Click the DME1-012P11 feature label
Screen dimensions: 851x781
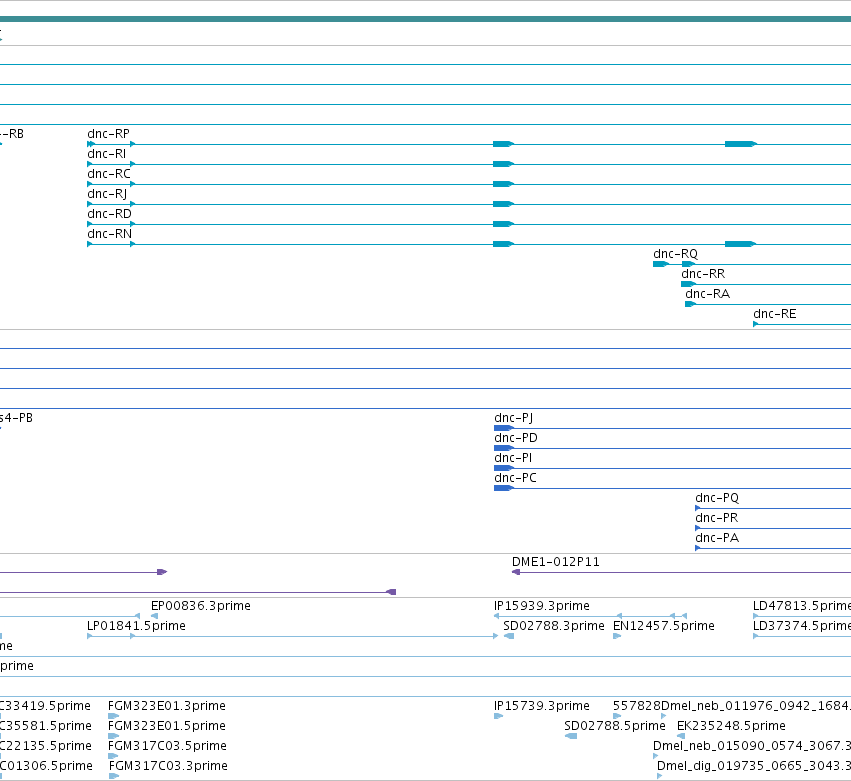(556, 562)
